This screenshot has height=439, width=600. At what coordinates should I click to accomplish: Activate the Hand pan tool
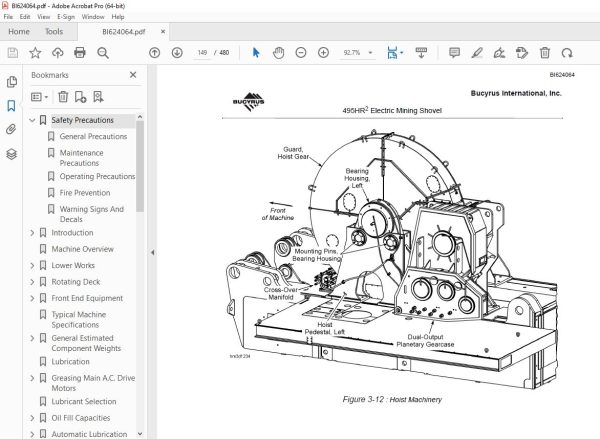click(279, 52)
